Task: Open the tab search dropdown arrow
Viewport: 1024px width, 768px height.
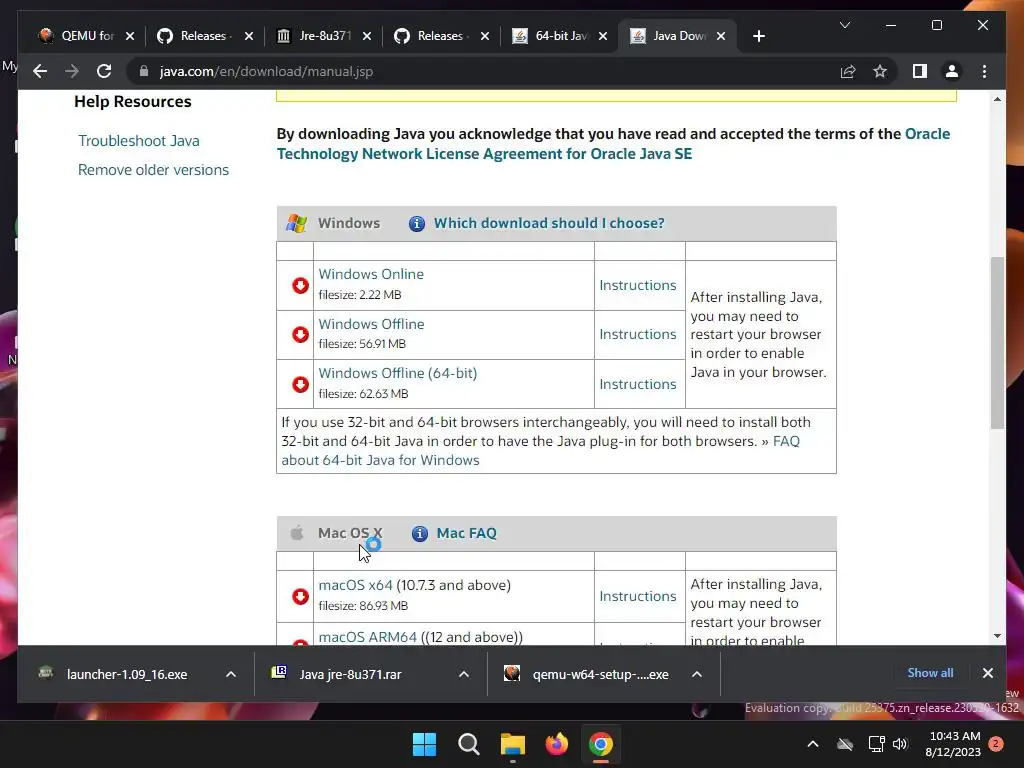Action: (844, 25)
